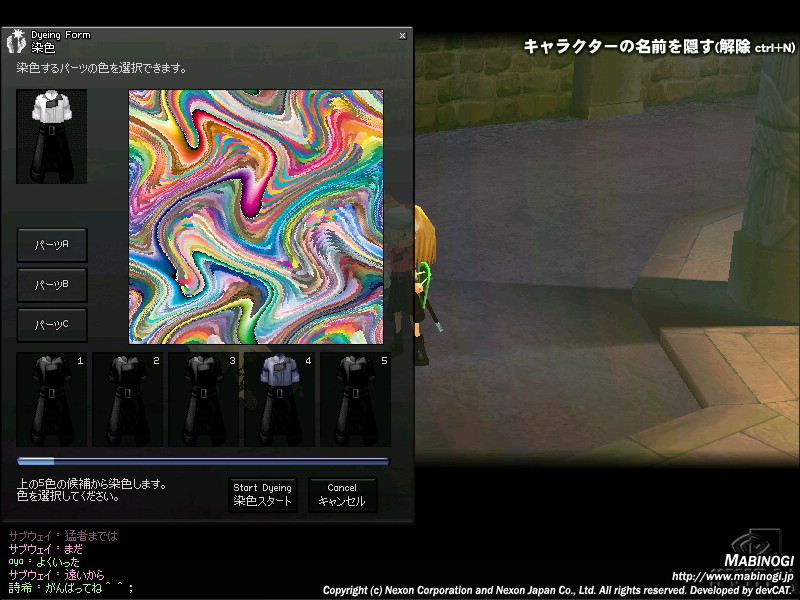This screenshot has height=600, width=800.
Task: Choose blue-shirt dye candidate 4
Action: tap(279, 399)
